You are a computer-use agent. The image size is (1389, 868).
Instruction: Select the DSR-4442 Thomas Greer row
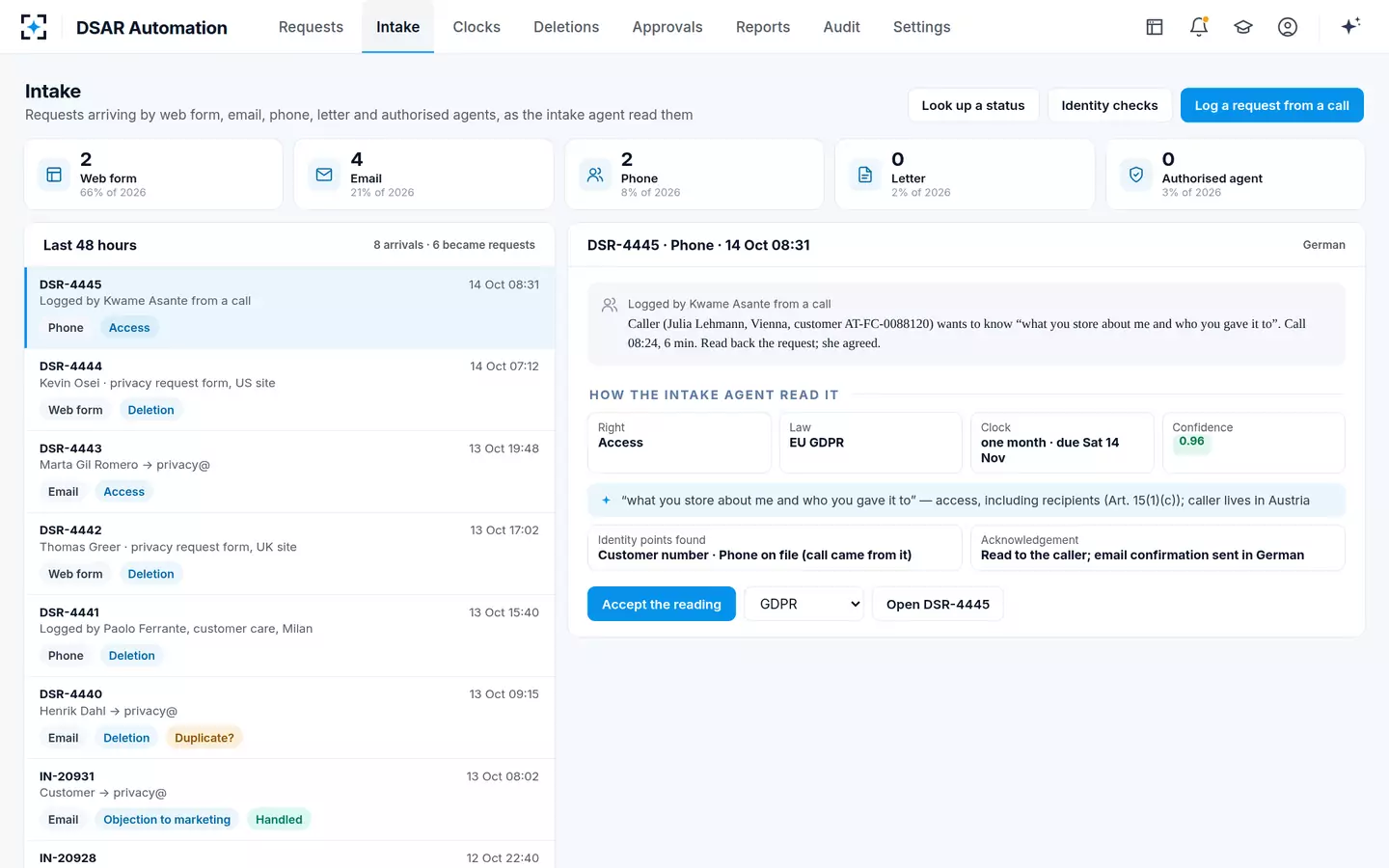(x=289, y=554)
